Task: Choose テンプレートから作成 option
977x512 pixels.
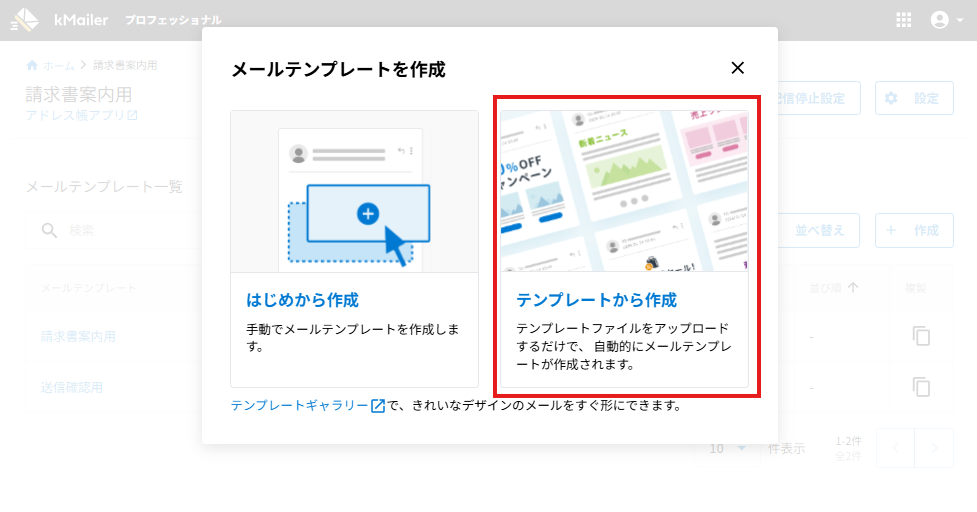Action: point(596,300)
